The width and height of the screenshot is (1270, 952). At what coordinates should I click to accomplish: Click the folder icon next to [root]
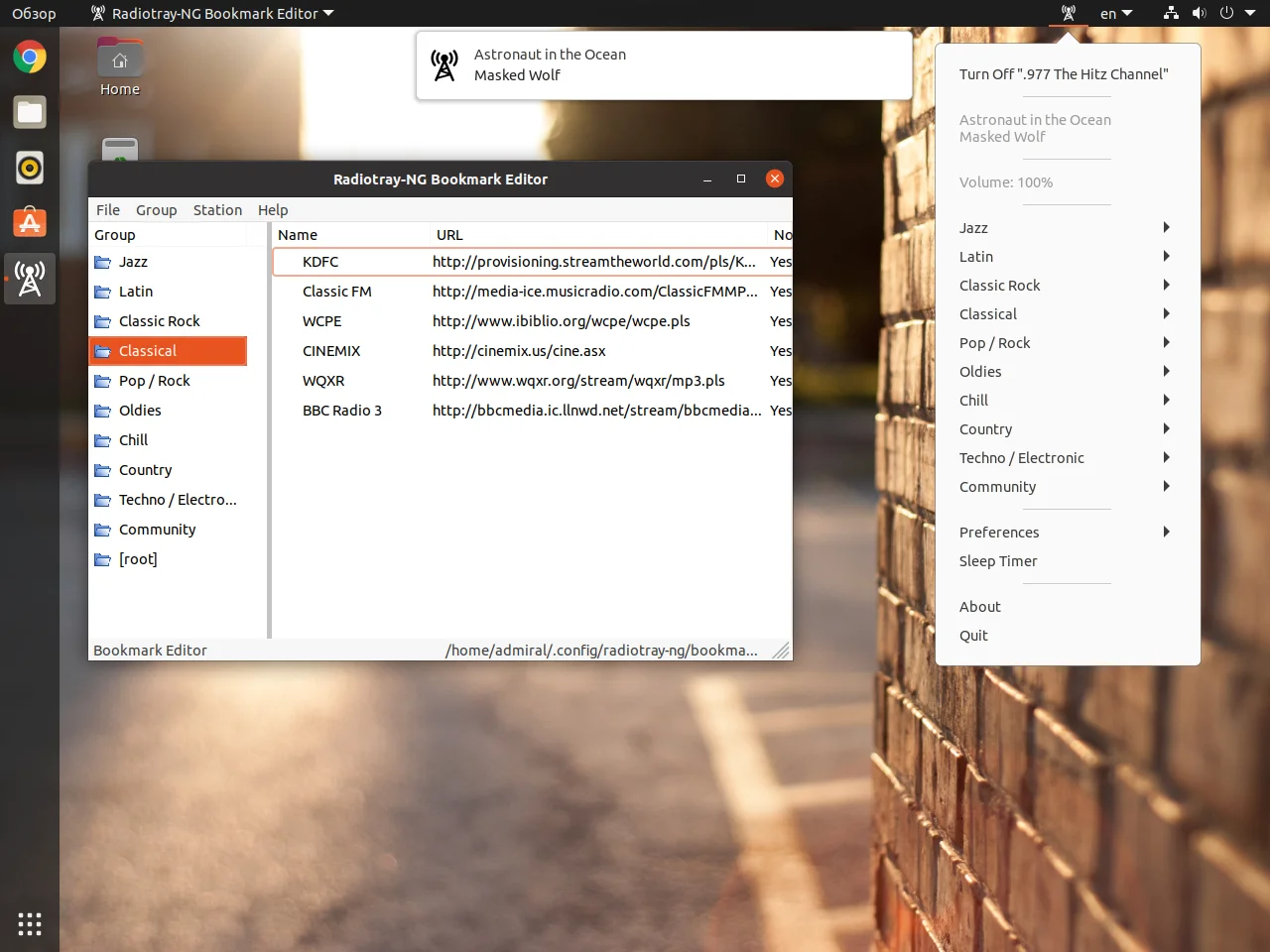point(103,559)
